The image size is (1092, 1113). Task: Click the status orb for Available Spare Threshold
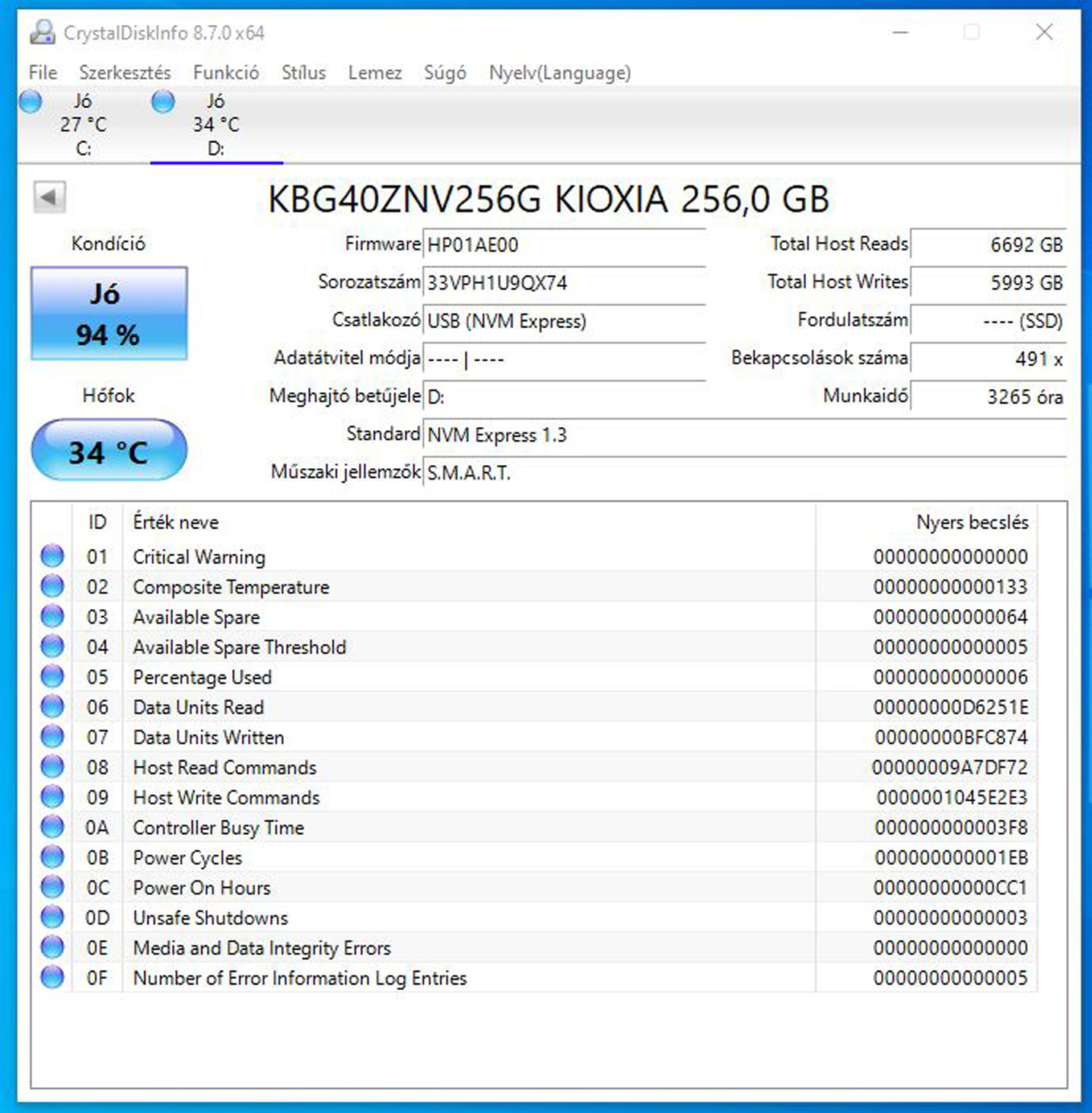point(52,646)
